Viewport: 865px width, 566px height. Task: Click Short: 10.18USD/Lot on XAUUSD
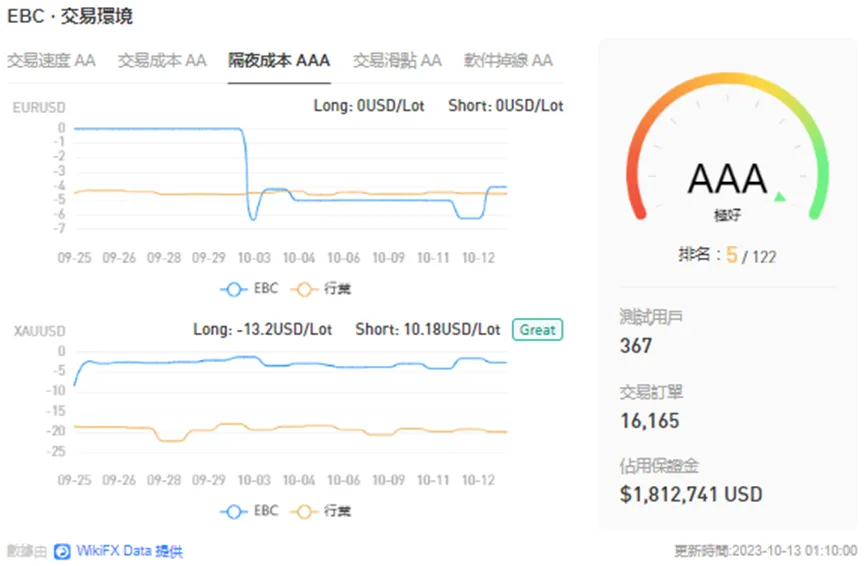428,329
